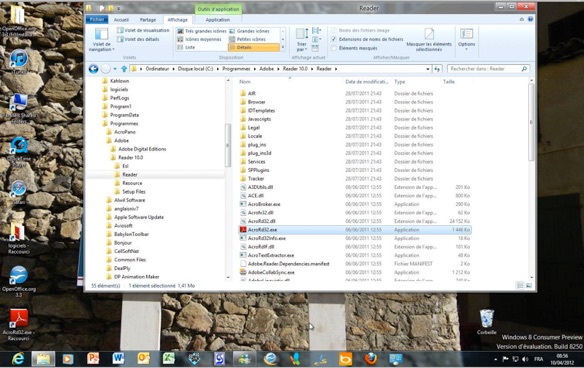Open Internet Explorer from taskbar
584x368 pixels.
click(18, 359)
